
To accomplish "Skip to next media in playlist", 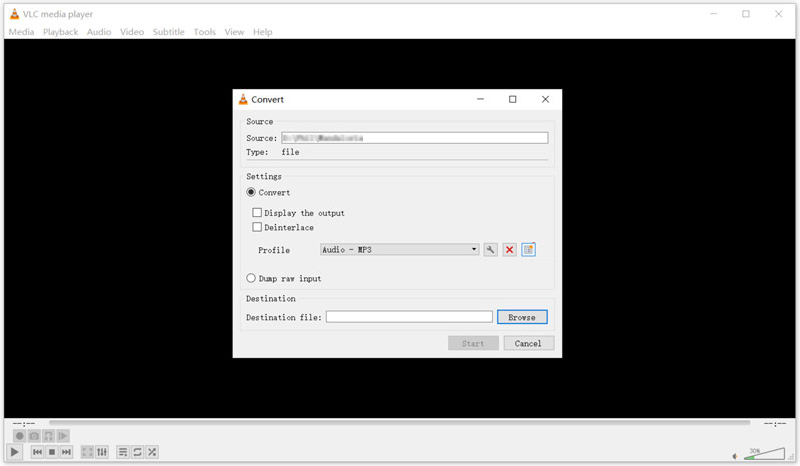I will tap(66, 452).
